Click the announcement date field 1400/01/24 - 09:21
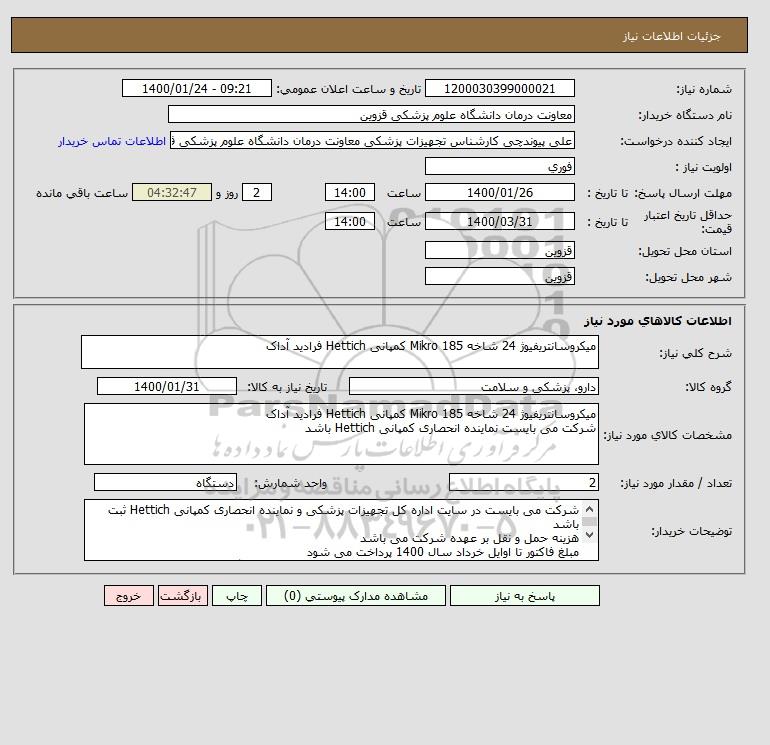The height and width of the screenshot is (745, 770). tap(196, 88)
